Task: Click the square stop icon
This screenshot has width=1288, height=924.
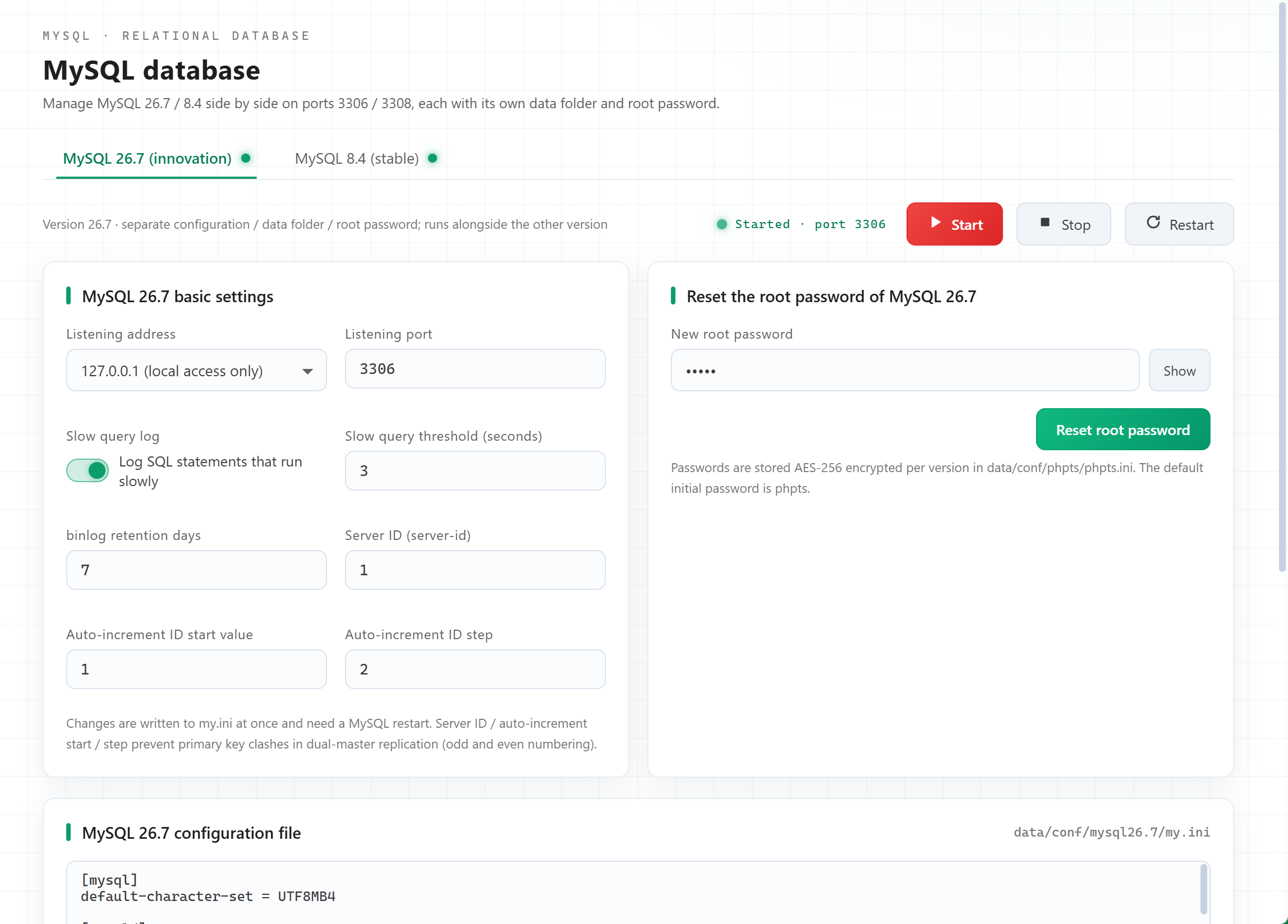Action: point(1045,222)
